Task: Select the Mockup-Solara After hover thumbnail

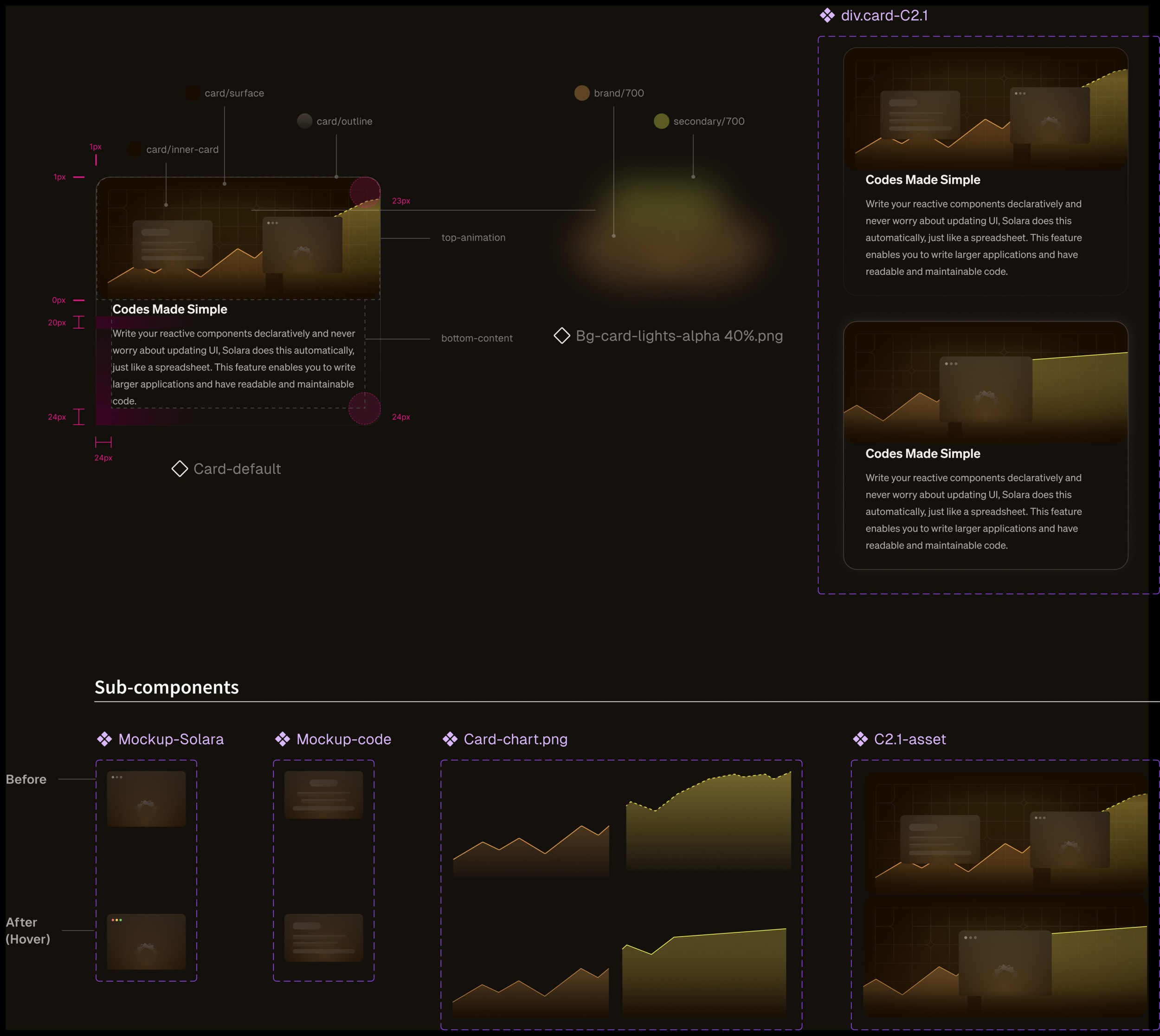Action: click(x=146, y=941)
